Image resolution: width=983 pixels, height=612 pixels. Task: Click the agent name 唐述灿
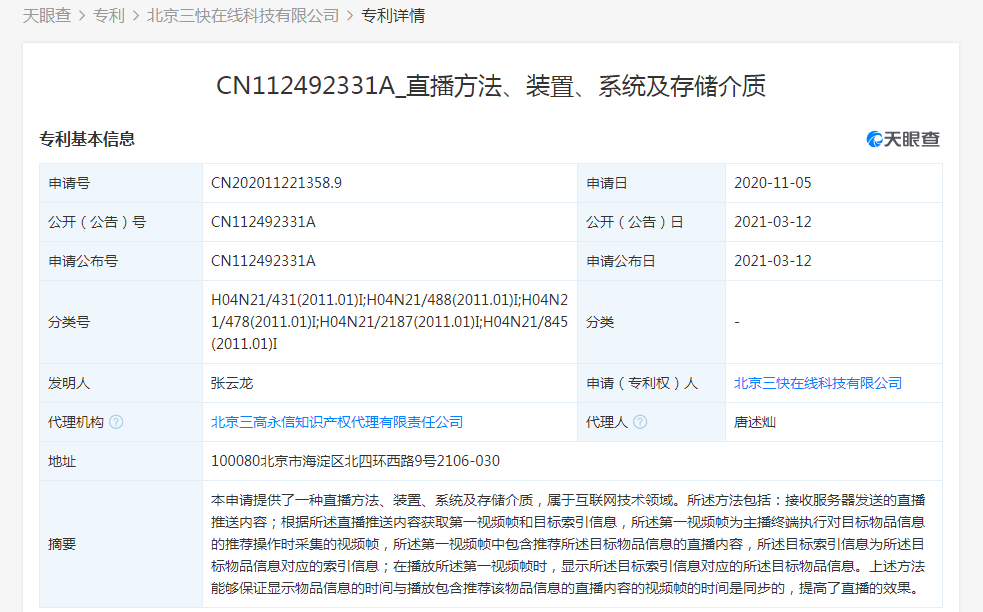tap(755, 422)
